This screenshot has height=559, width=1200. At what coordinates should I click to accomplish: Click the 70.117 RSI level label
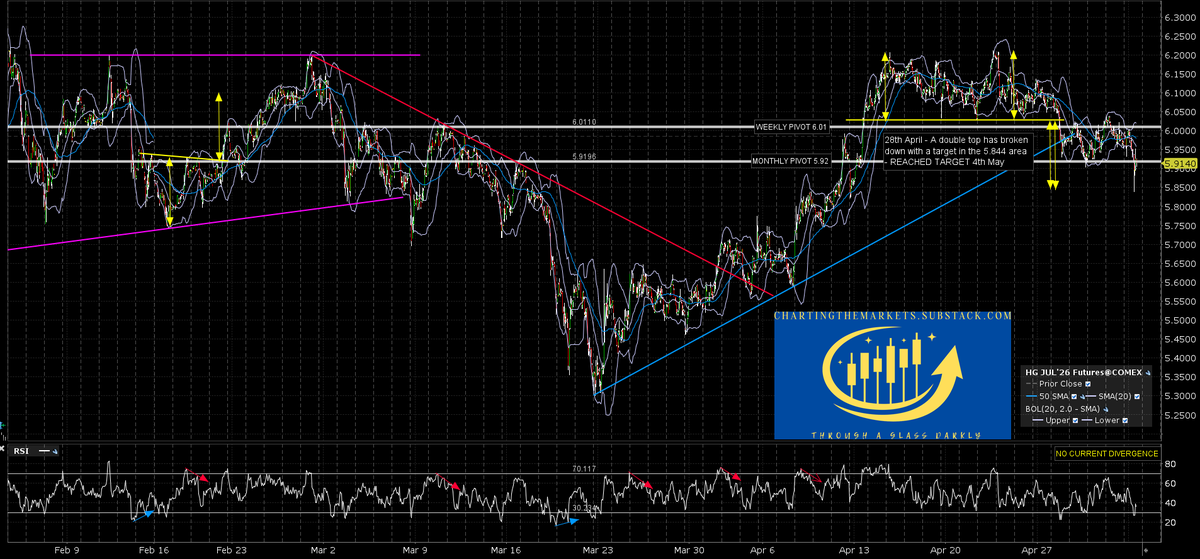pyautogui.click(x=585, y=467)
